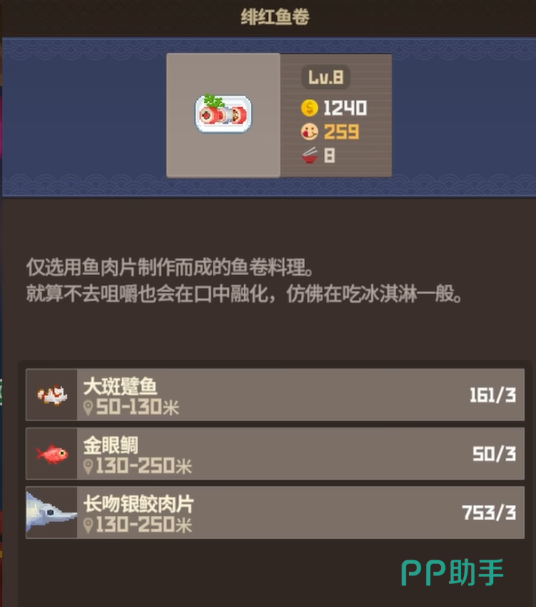The image size is (536, 607).
Task: Click the 绯红鱼卷 title header
Action: 275,17
